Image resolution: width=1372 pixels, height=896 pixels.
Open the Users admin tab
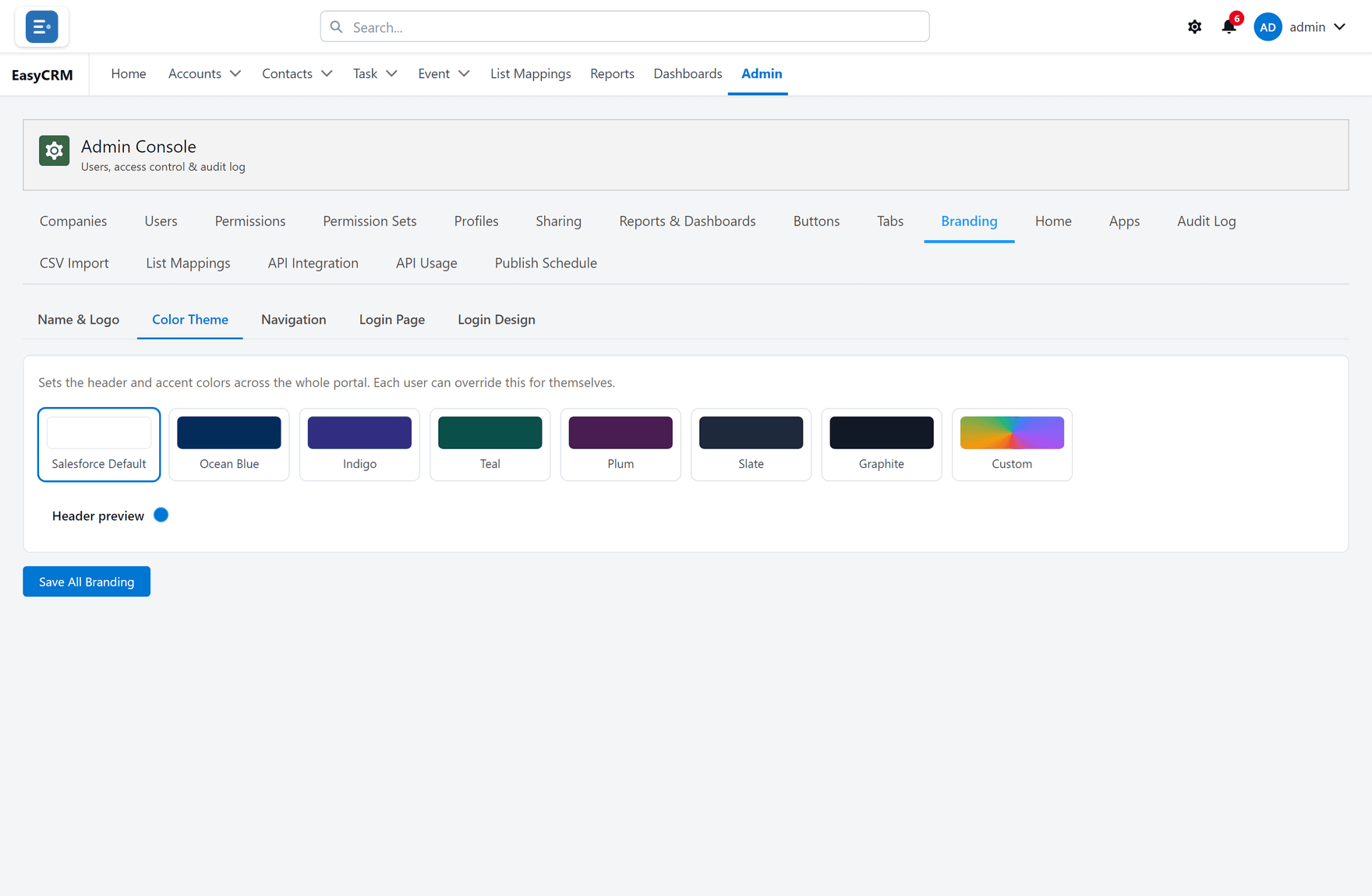coord(161,221)
